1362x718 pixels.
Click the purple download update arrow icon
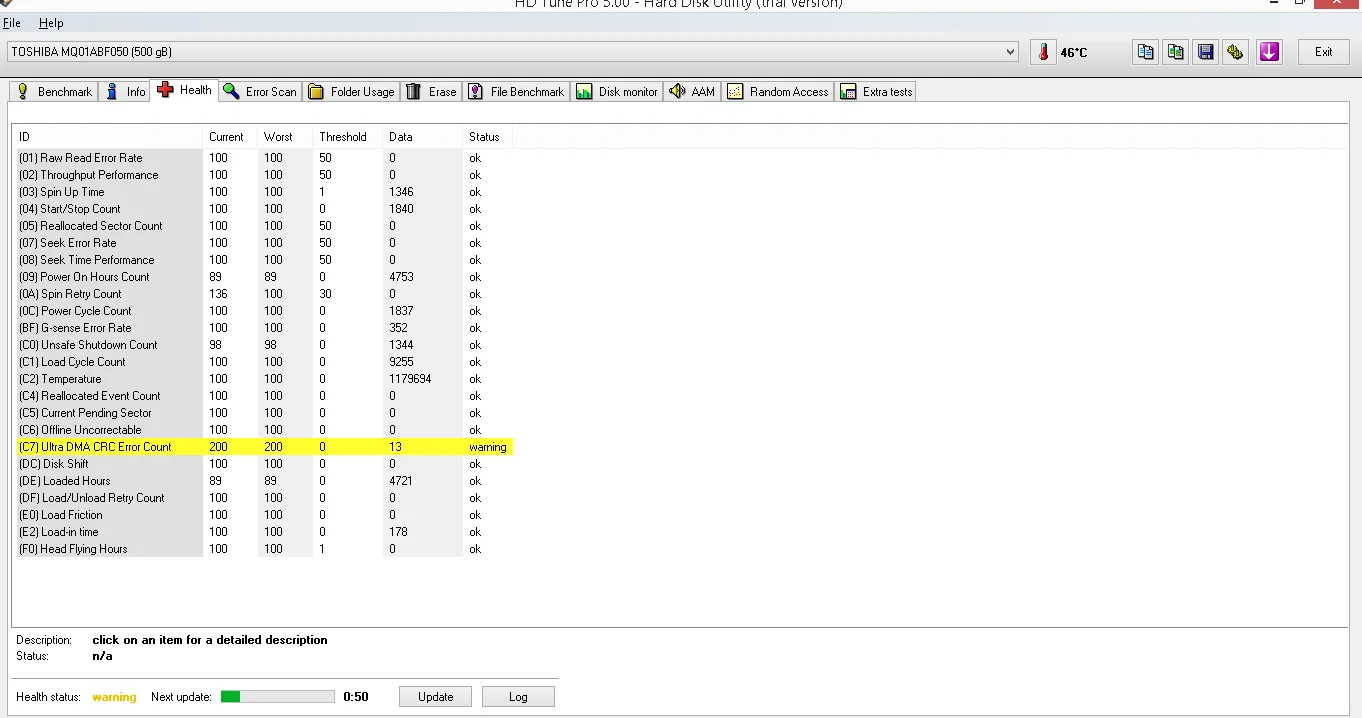(x=1269, y=51)
